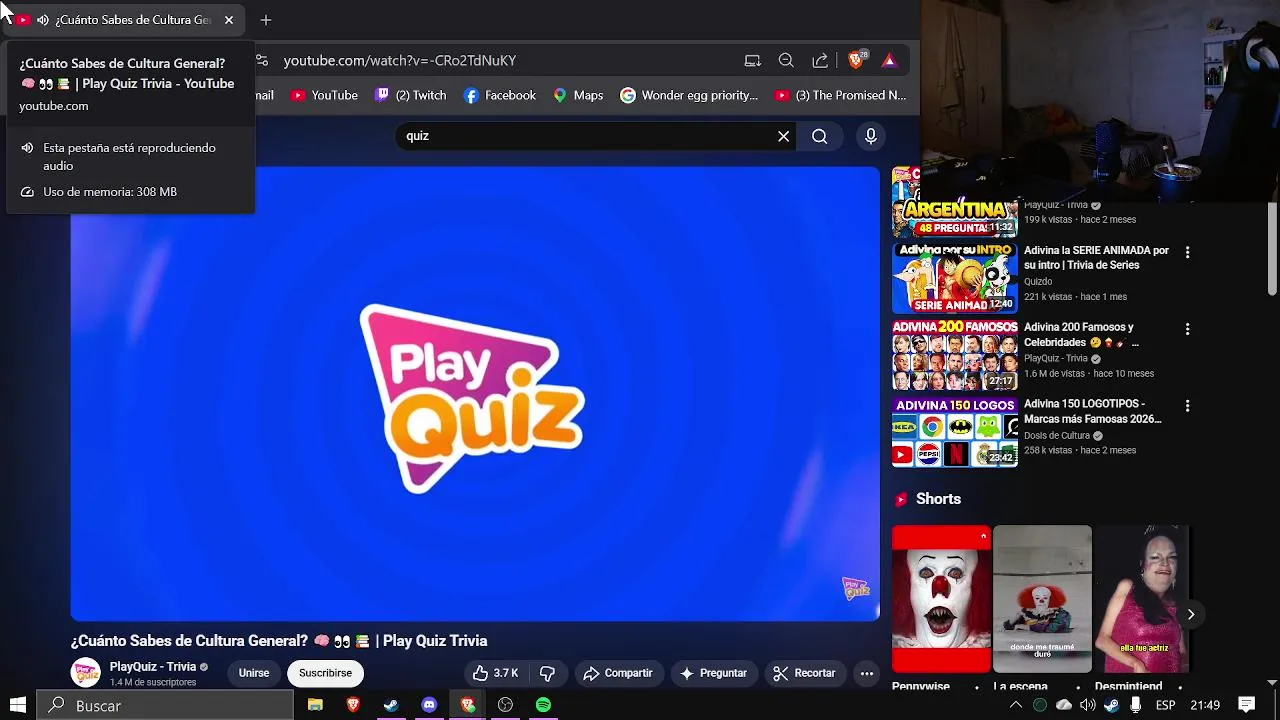The width and height of the screenshot is (1280, 720).
Task: Click the Quizdo channel name
Action: click(1038, 282)
